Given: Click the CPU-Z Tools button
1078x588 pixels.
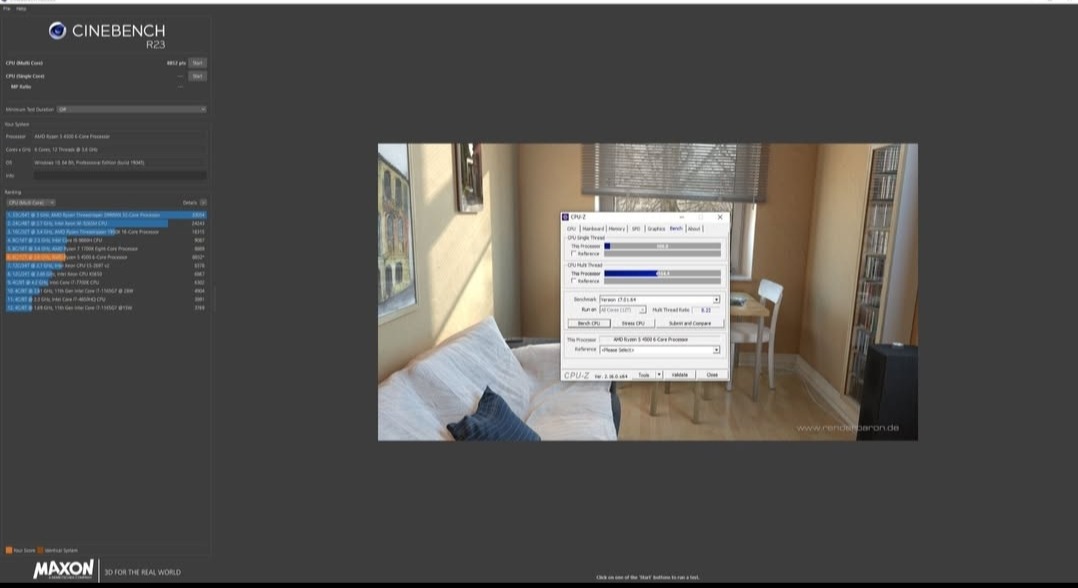Looking at the screenshot, I should pyautogui.click(x=644, y=375).
